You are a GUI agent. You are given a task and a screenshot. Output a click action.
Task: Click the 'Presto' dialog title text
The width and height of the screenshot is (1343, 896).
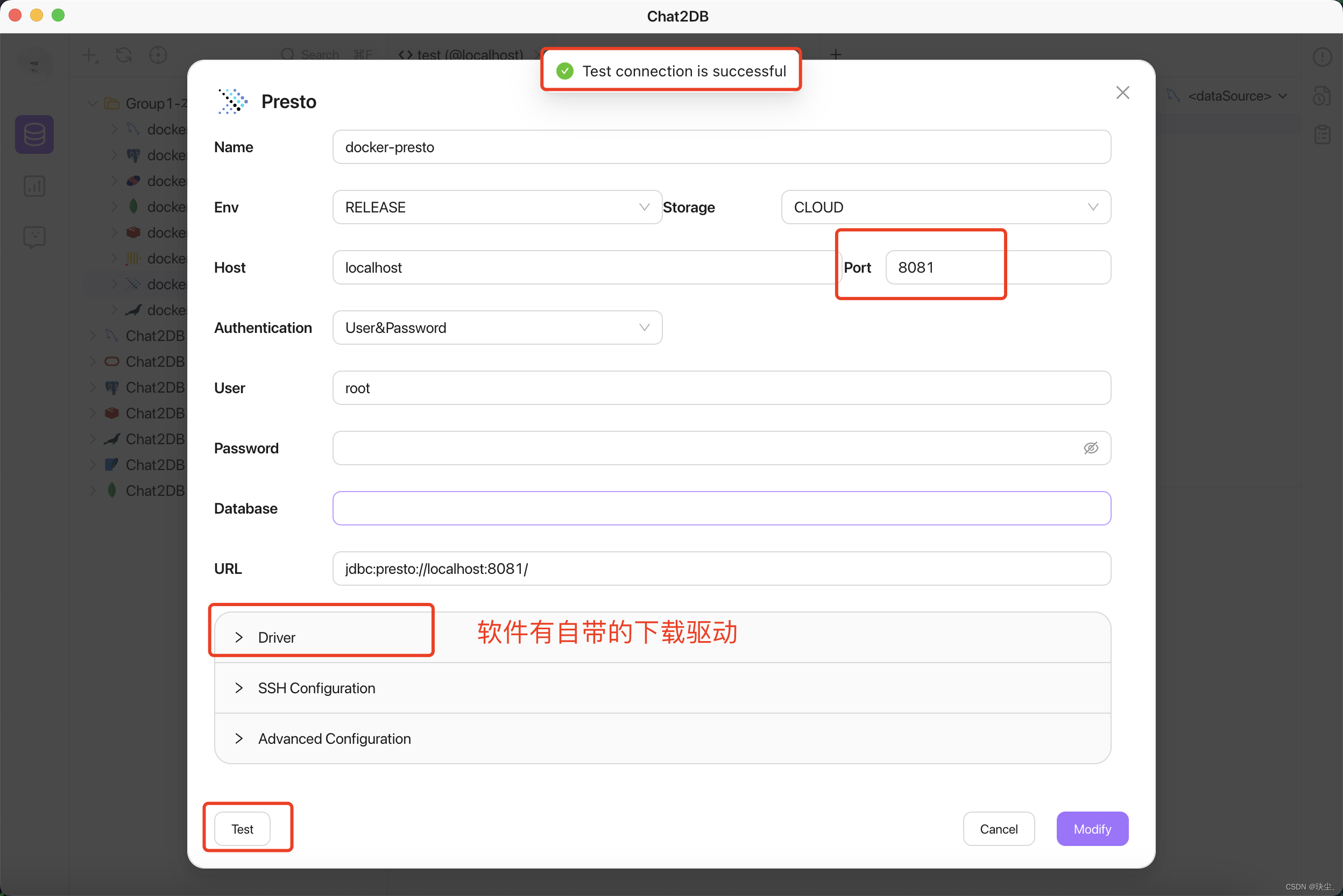pyautogui.click(x=289, y=101)
